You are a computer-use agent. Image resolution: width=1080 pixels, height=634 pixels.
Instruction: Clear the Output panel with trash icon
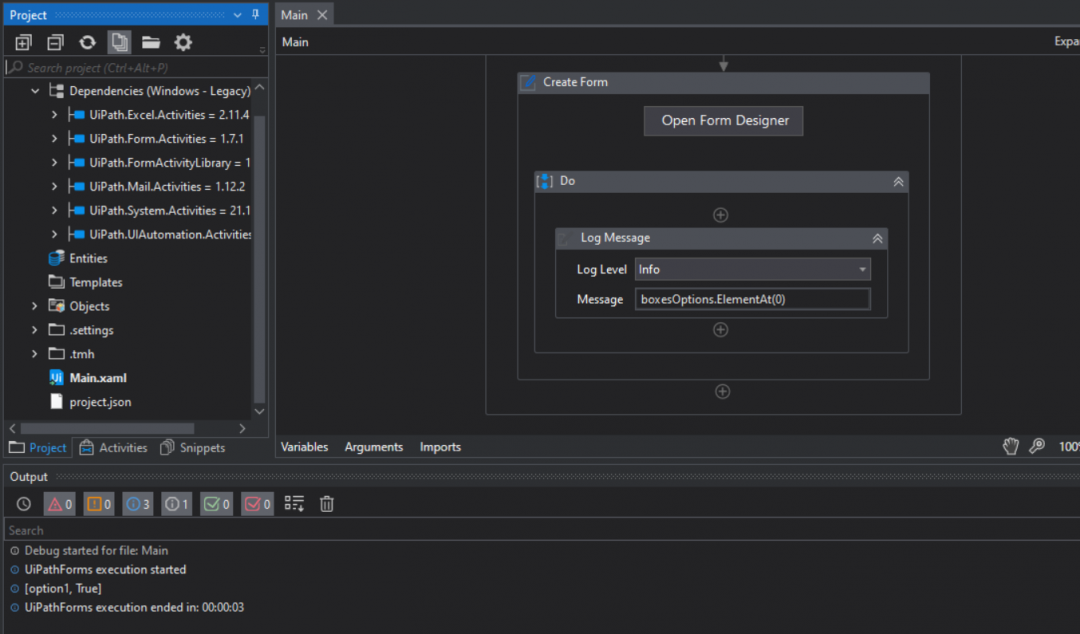point(326,503)
